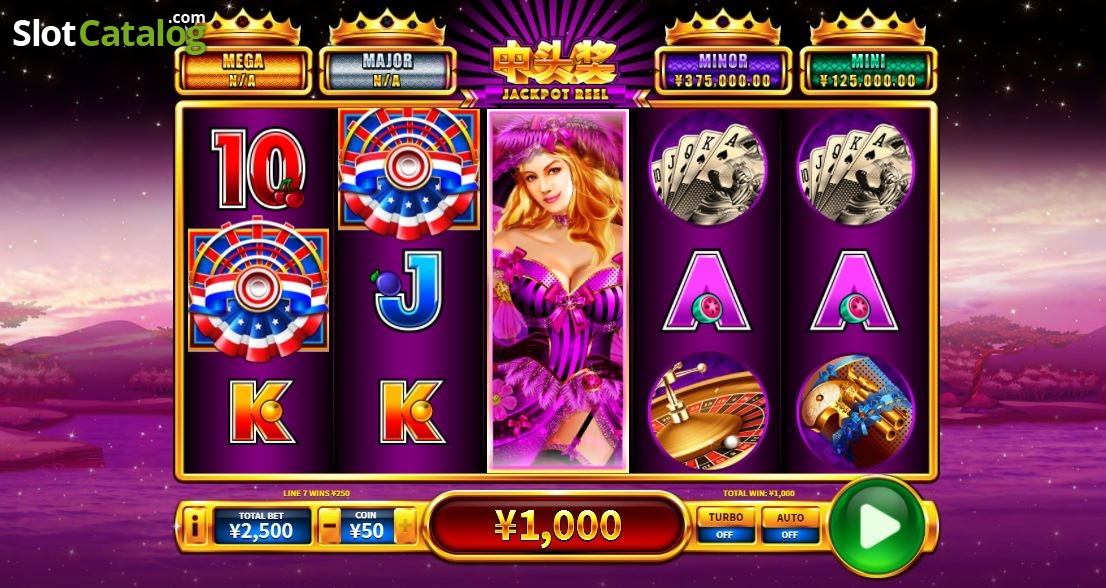Click the SlotCatalog.com logo

click(109, 31)
